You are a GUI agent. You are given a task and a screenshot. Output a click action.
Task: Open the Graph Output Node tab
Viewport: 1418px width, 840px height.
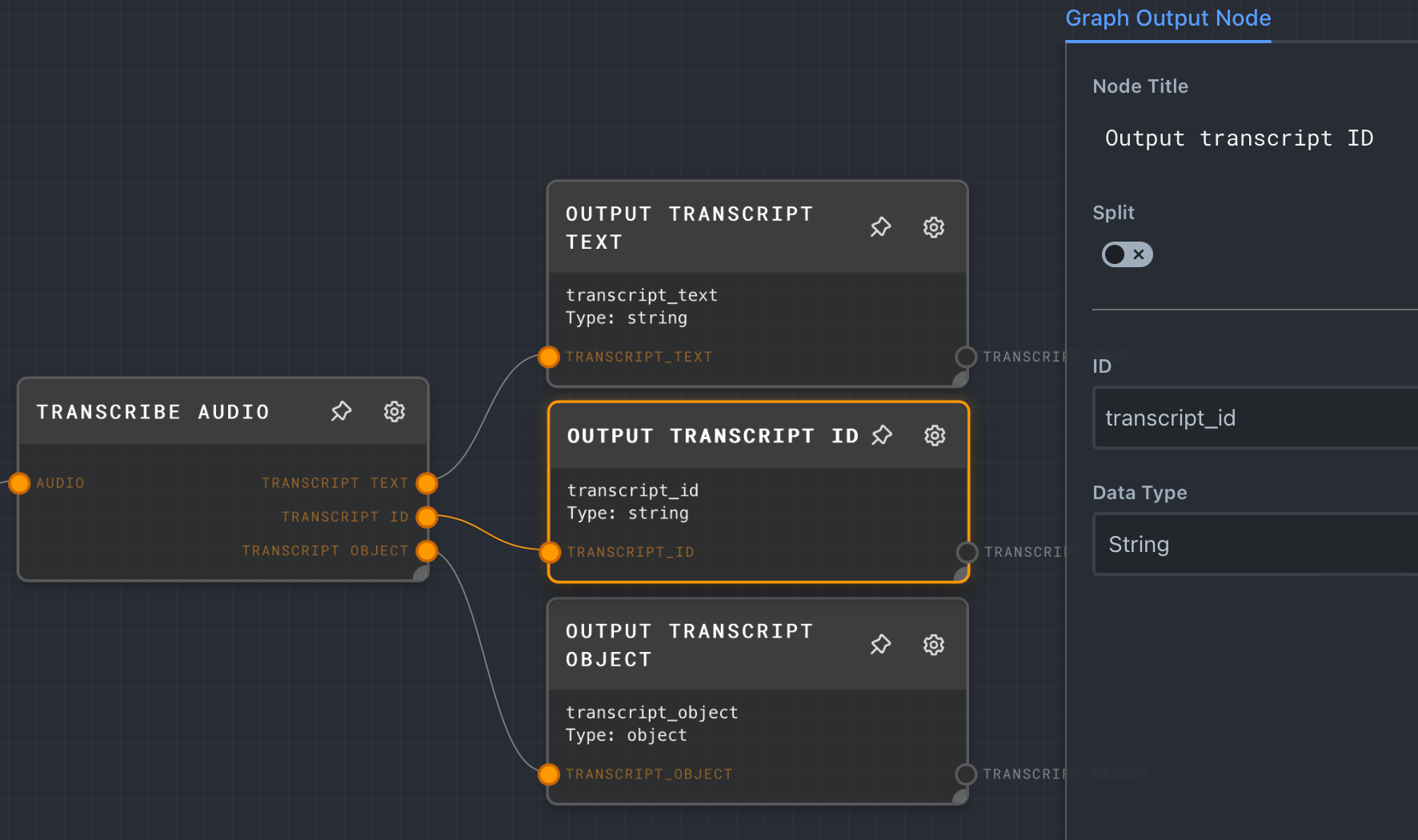tap(1168, 19)
